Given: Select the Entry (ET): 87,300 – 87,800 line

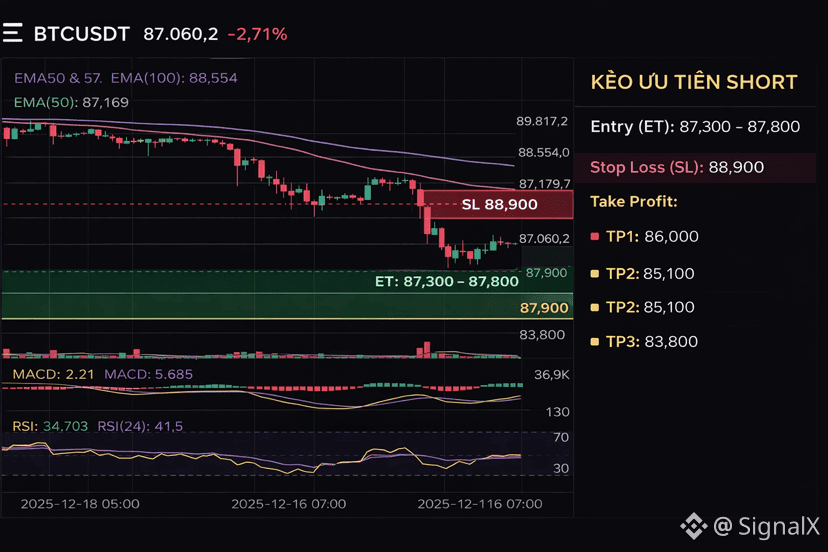Looking at the screenshot, I should point(695,127).
